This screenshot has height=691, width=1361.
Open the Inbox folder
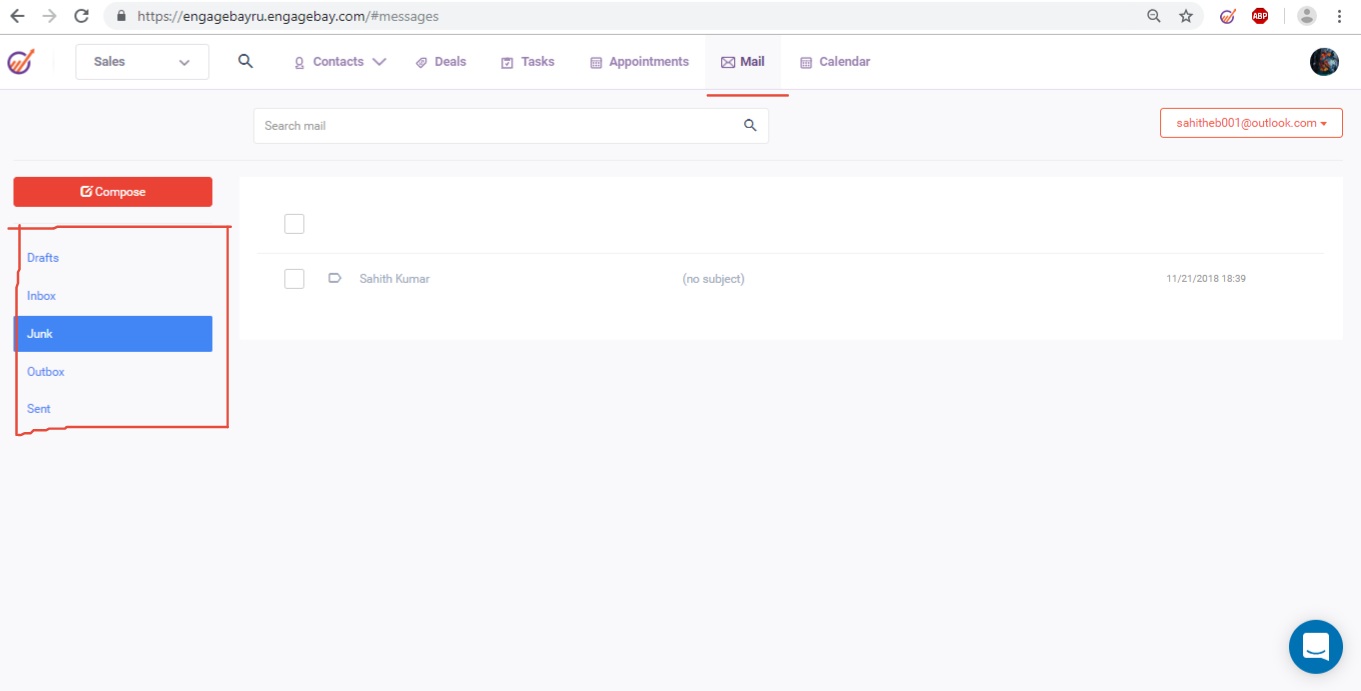[x=42, y=296]
